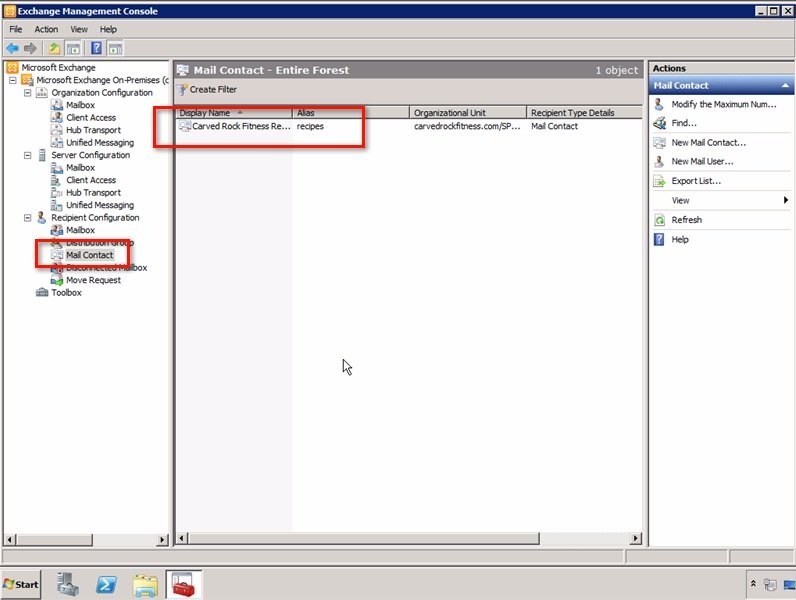
Task: Click the Back arrow toolbar icon
Action: pos(13,49)
